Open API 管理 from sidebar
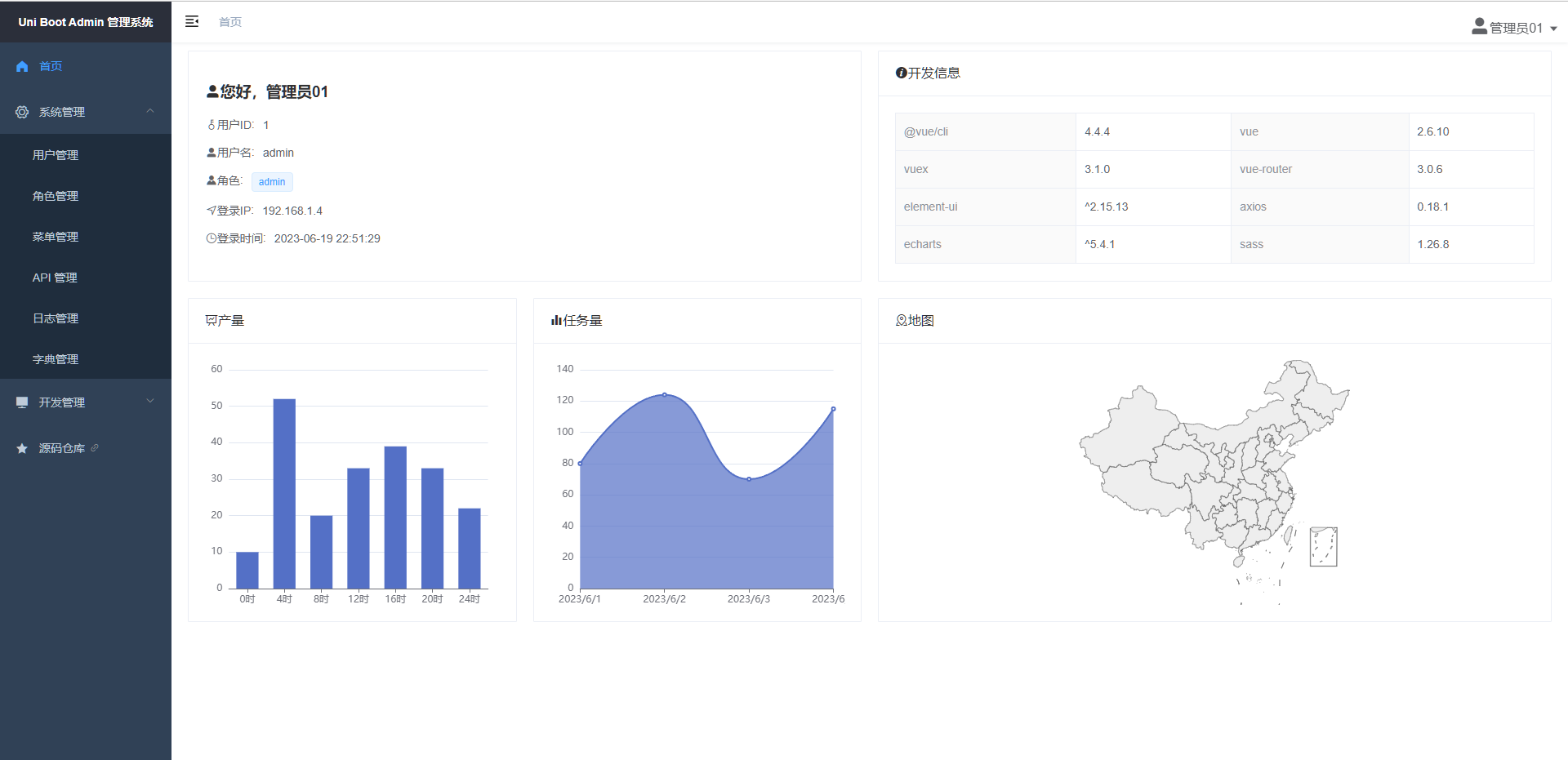 55,278
